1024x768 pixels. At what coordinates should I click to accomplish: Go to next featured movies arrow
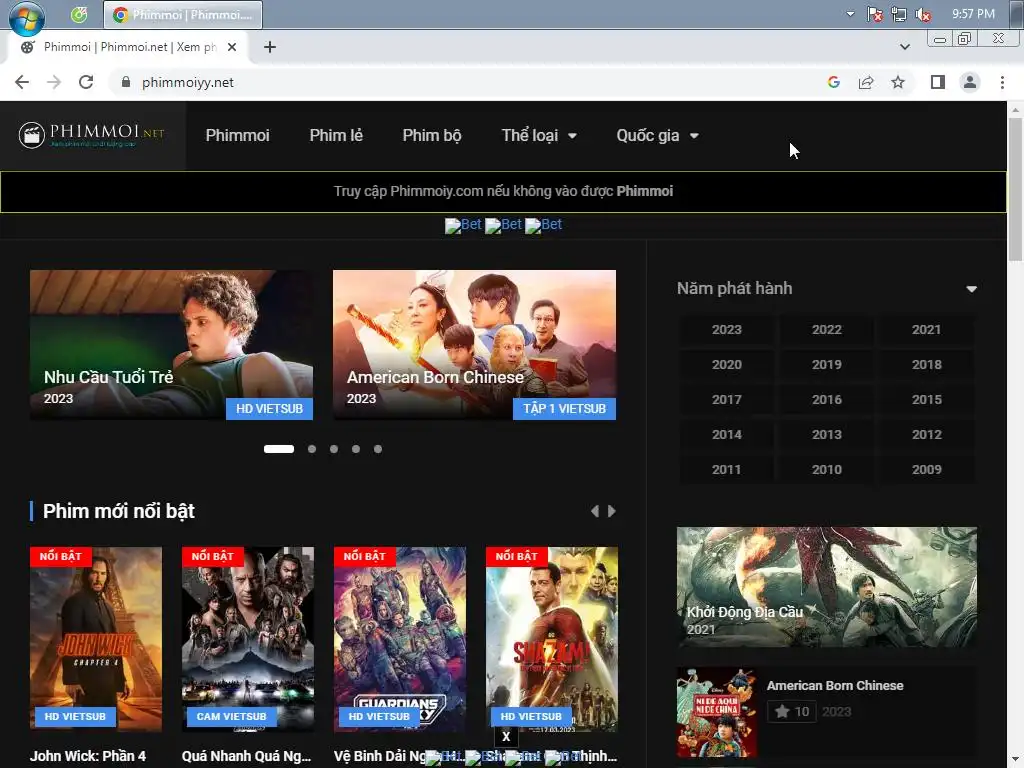point(612,511)
